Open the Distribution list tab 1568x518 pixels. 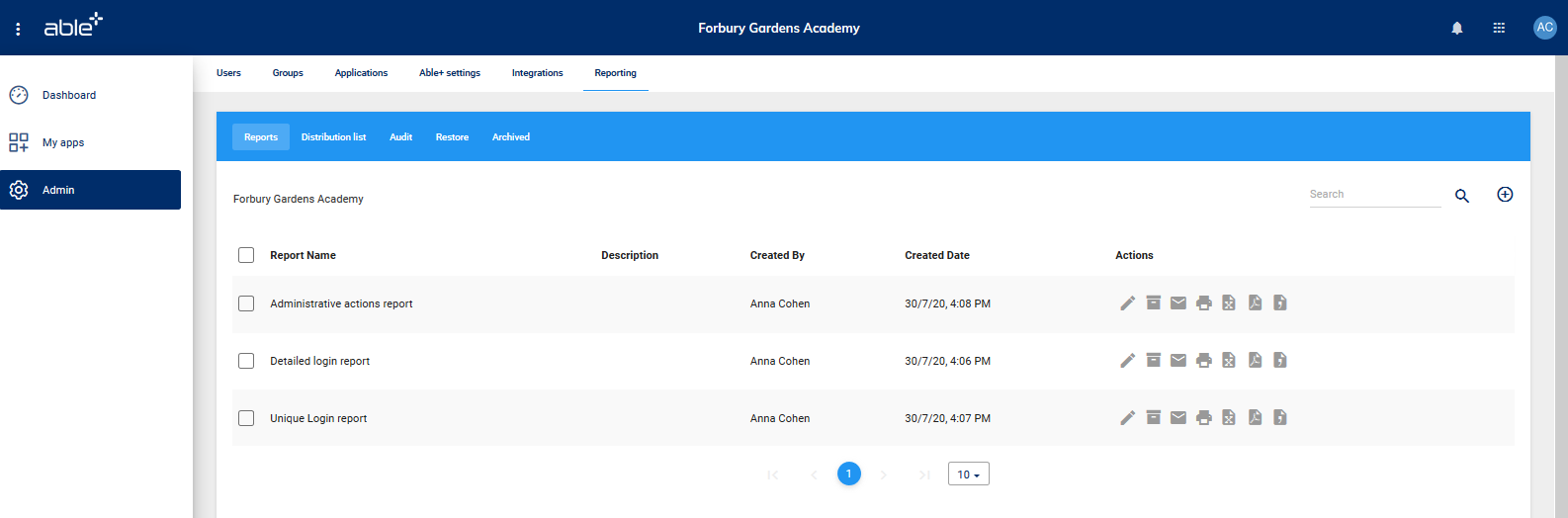(x=333, y=137)
